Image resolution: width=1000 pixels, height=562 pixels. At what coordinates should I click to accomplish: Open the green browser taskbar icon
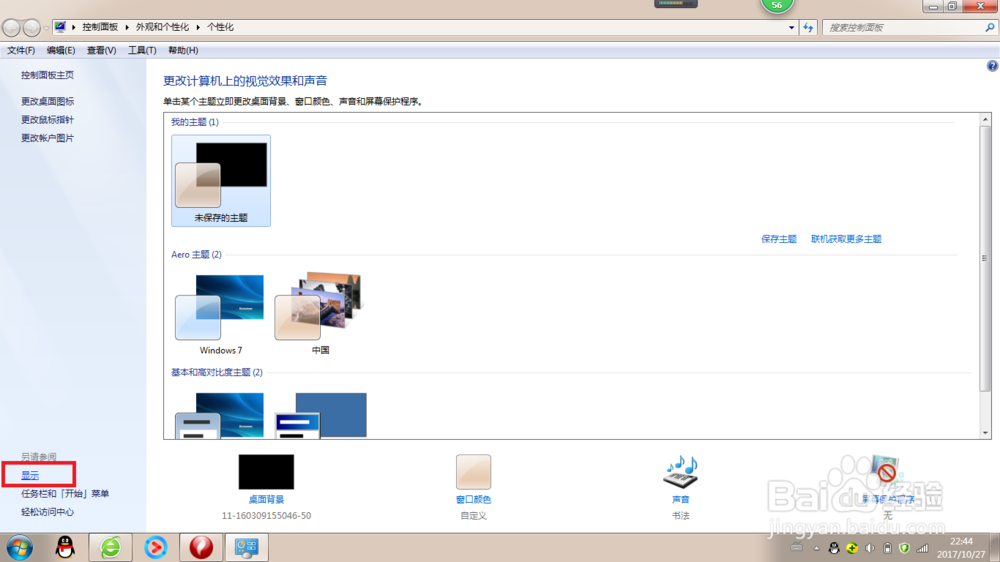(110, 547)
